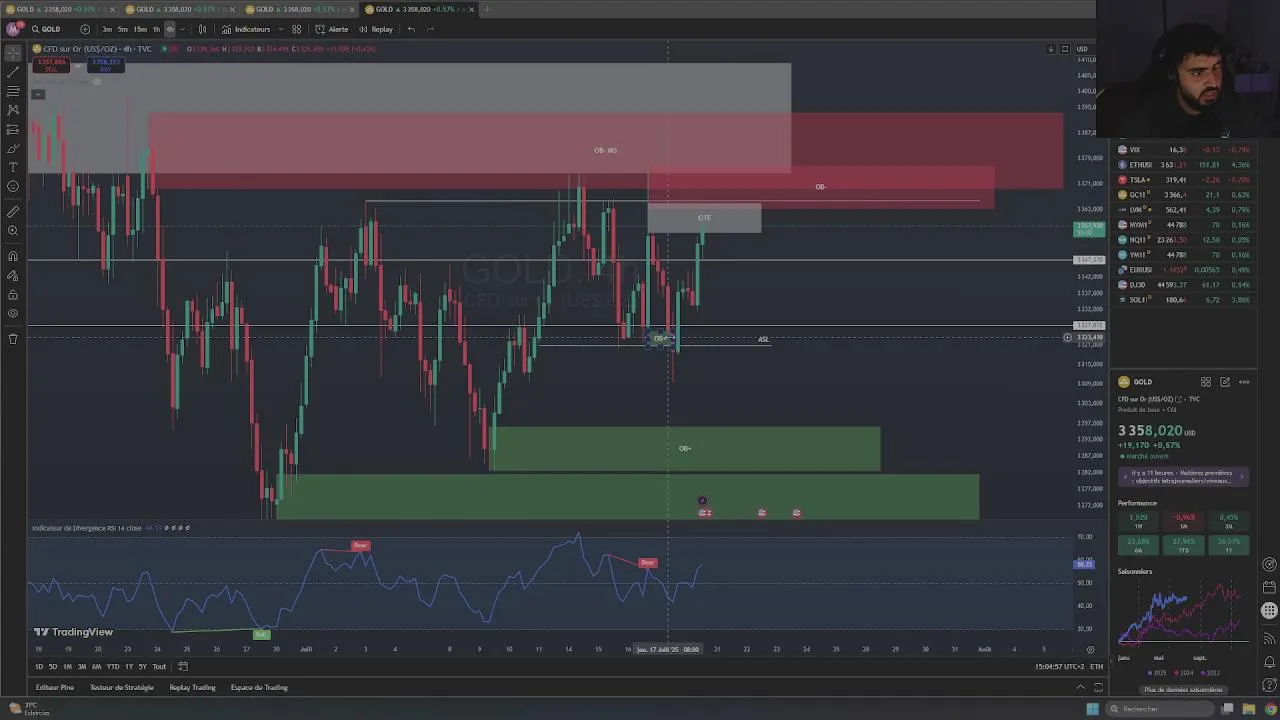Image resolution: width=1280 pixels, height=720 pixels.
Task: Open timeframe dropdown arrow
Action: [182, 29]
